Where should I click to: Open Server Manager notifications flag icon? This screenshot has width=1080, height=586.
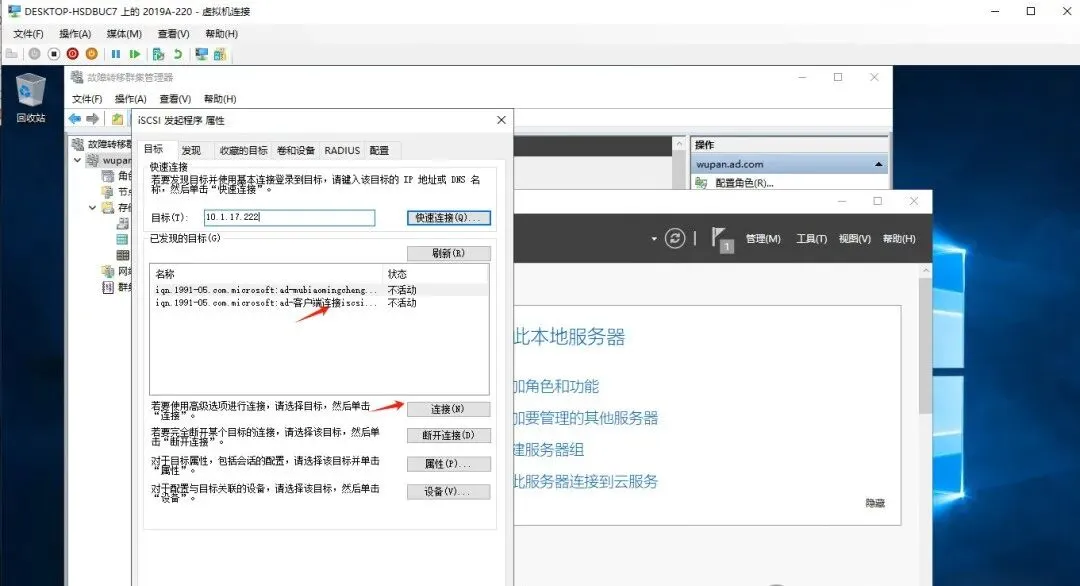click(719, 237)
